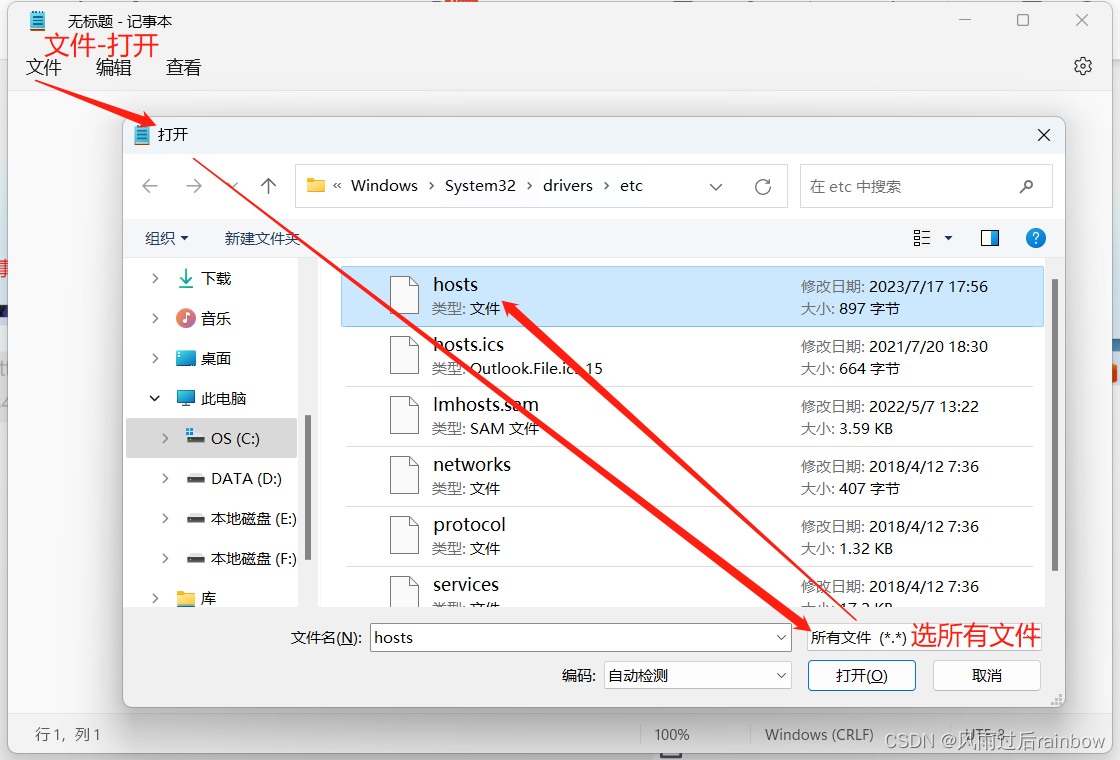
Task: Expand the 音乐 tree node
Action: (x=155, y=318)
